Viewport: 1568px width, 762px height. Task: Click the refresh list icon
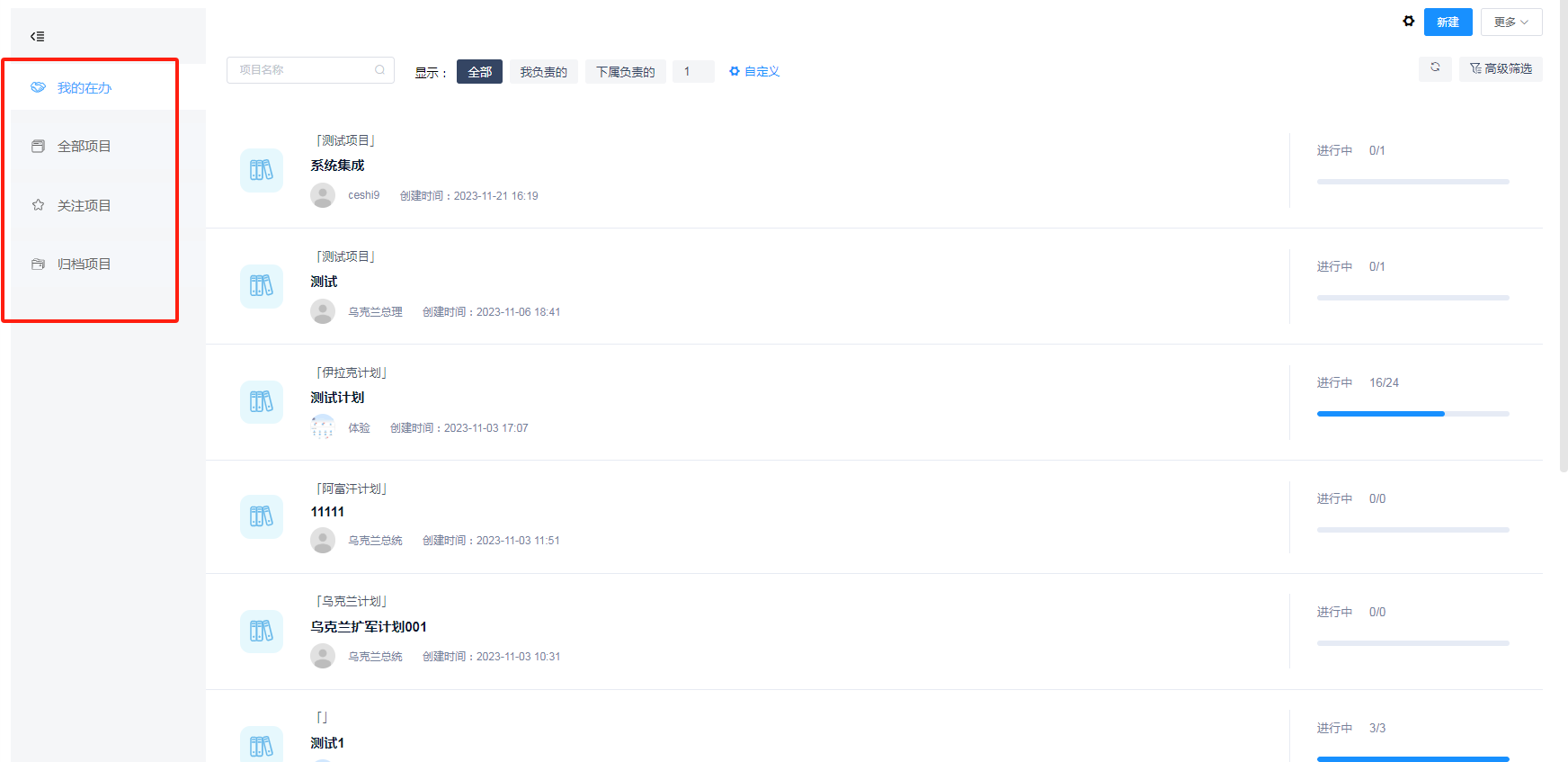[1435, 68]
